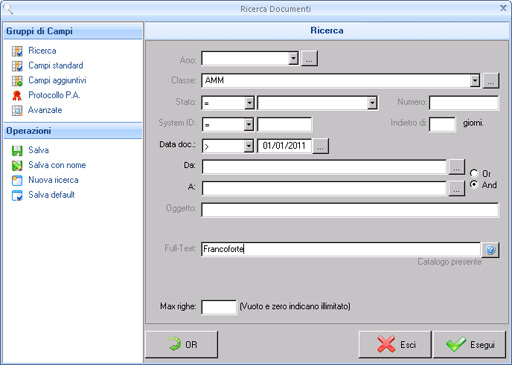Click Salva default operation
512x365 pixels.
(x=52, y=195)
